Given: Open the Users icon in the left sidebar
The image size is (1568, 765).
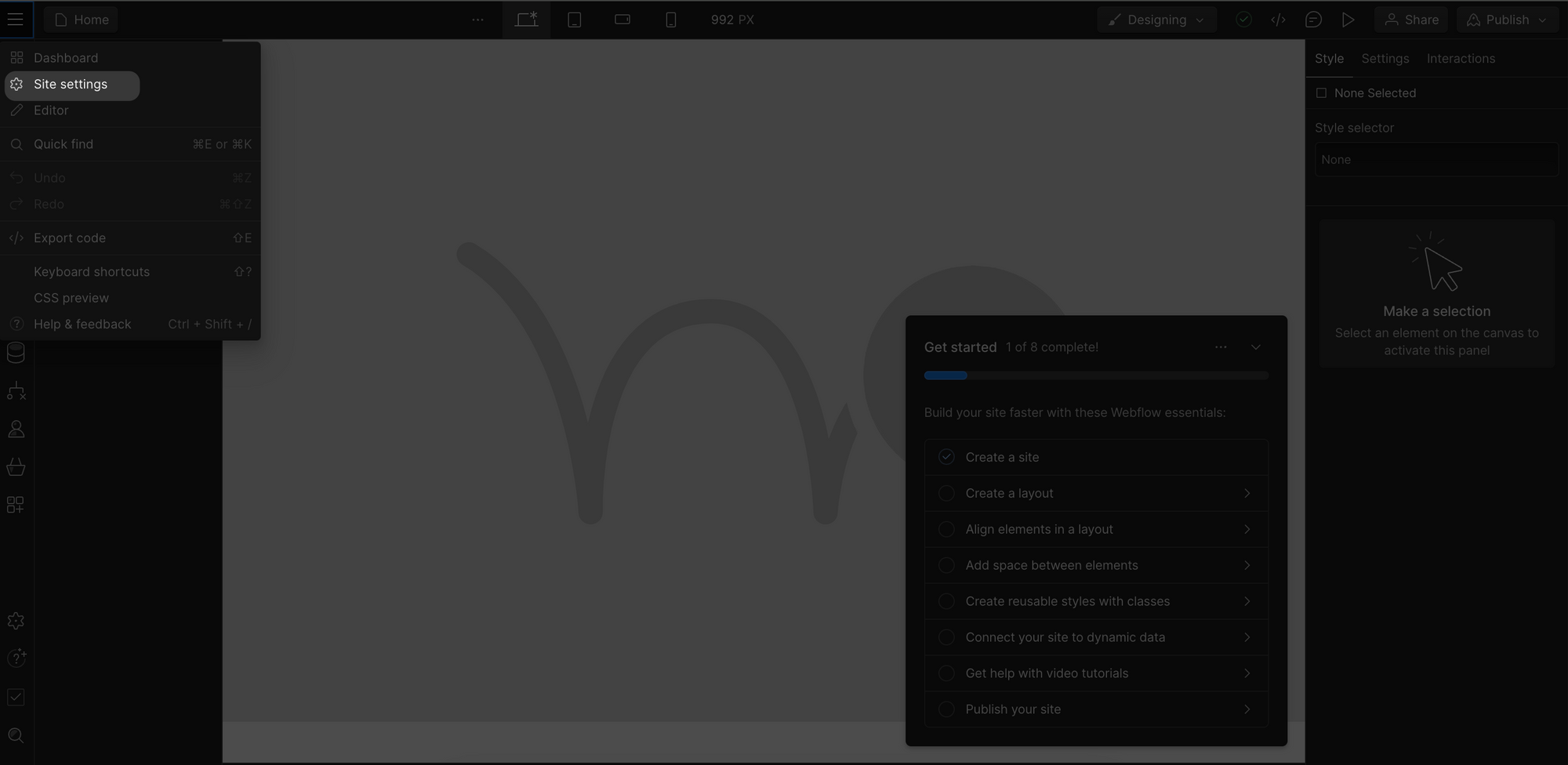Looking at the screenshot, I should (x=16, y=429).
